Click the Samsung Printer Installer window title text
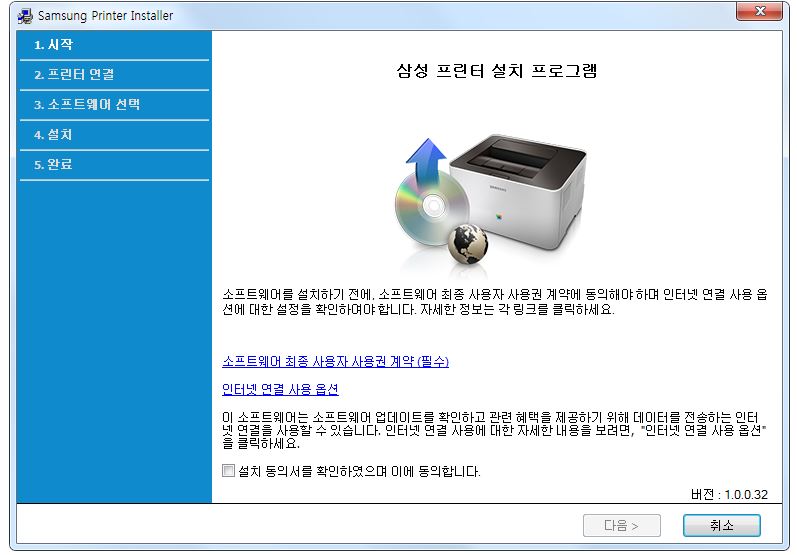The height and width of the screenshot is (555, 797). (x=106, y=16)
